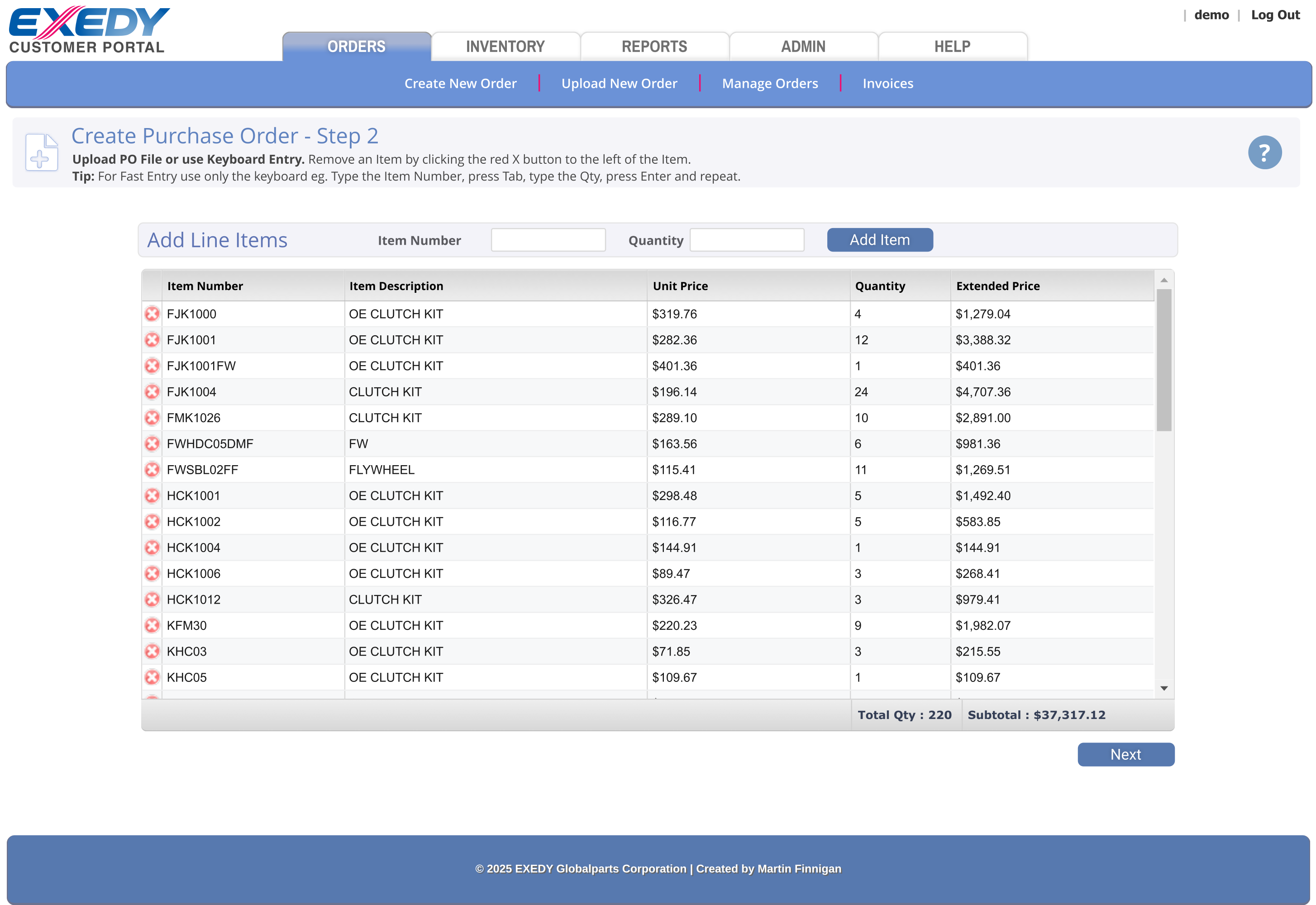Focus the Item Number input field

pyautogui.click(x=548, y=240)
